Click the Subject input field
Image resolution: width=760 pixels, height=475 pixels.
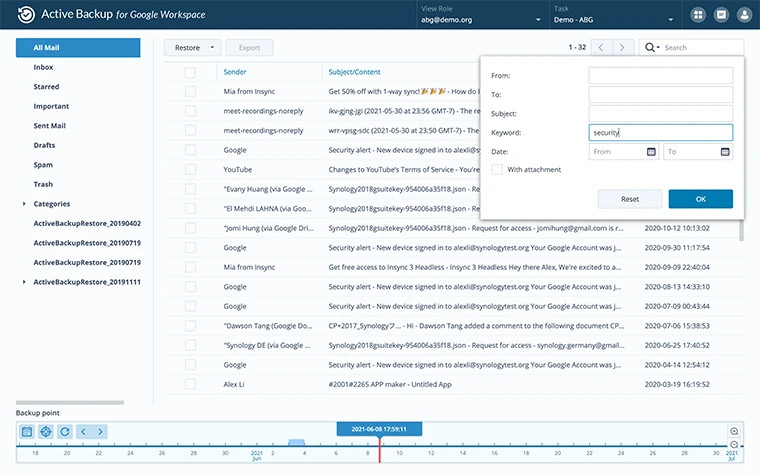tap(660, 113)
